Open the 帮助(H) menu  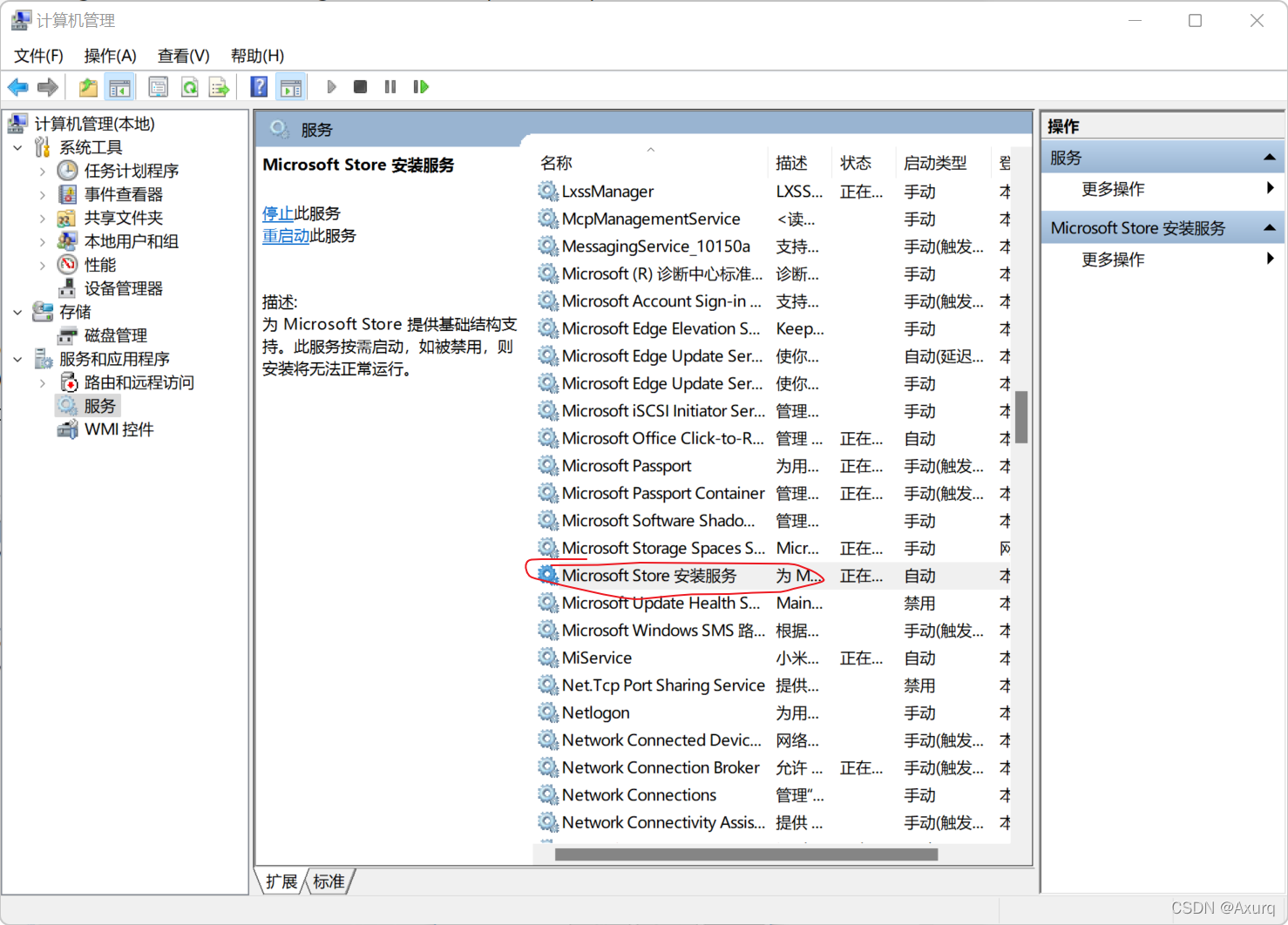(257, 56)
